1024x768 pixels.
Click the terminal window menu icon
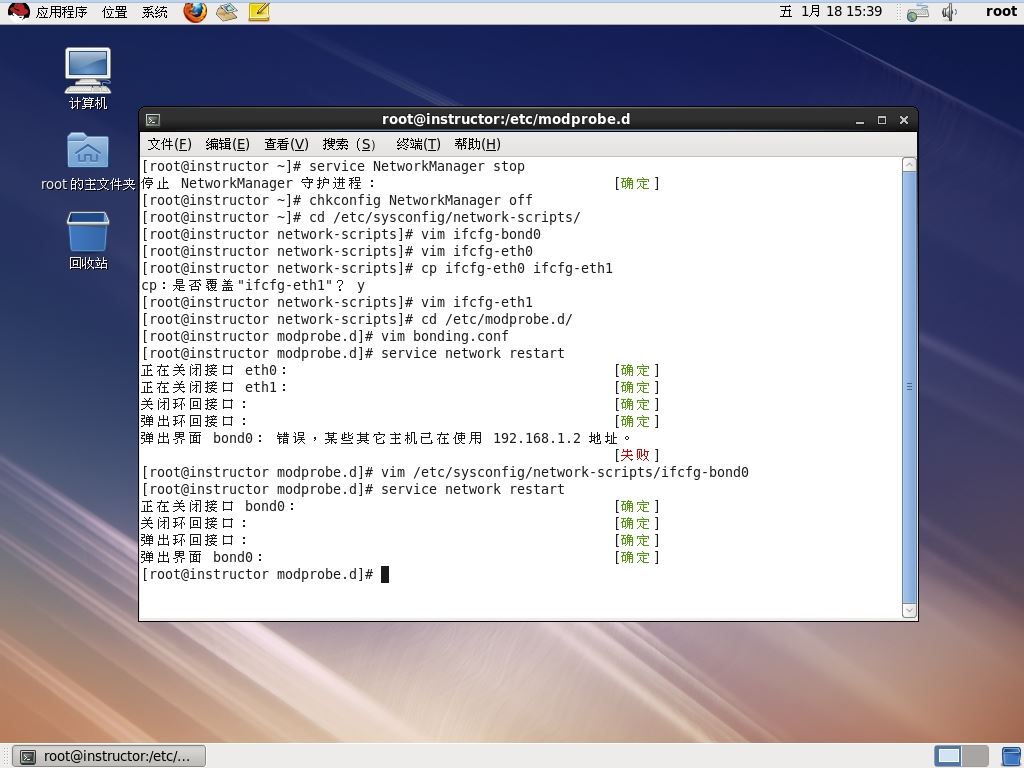pyautogui.click(x=153, y=120)
